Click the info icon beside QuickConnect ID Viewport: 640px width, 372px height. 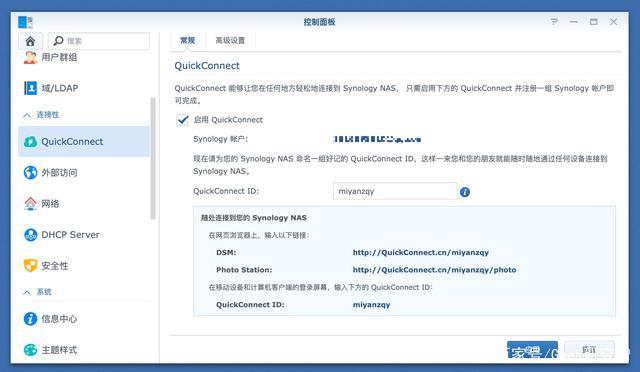(x=464, y=192)
